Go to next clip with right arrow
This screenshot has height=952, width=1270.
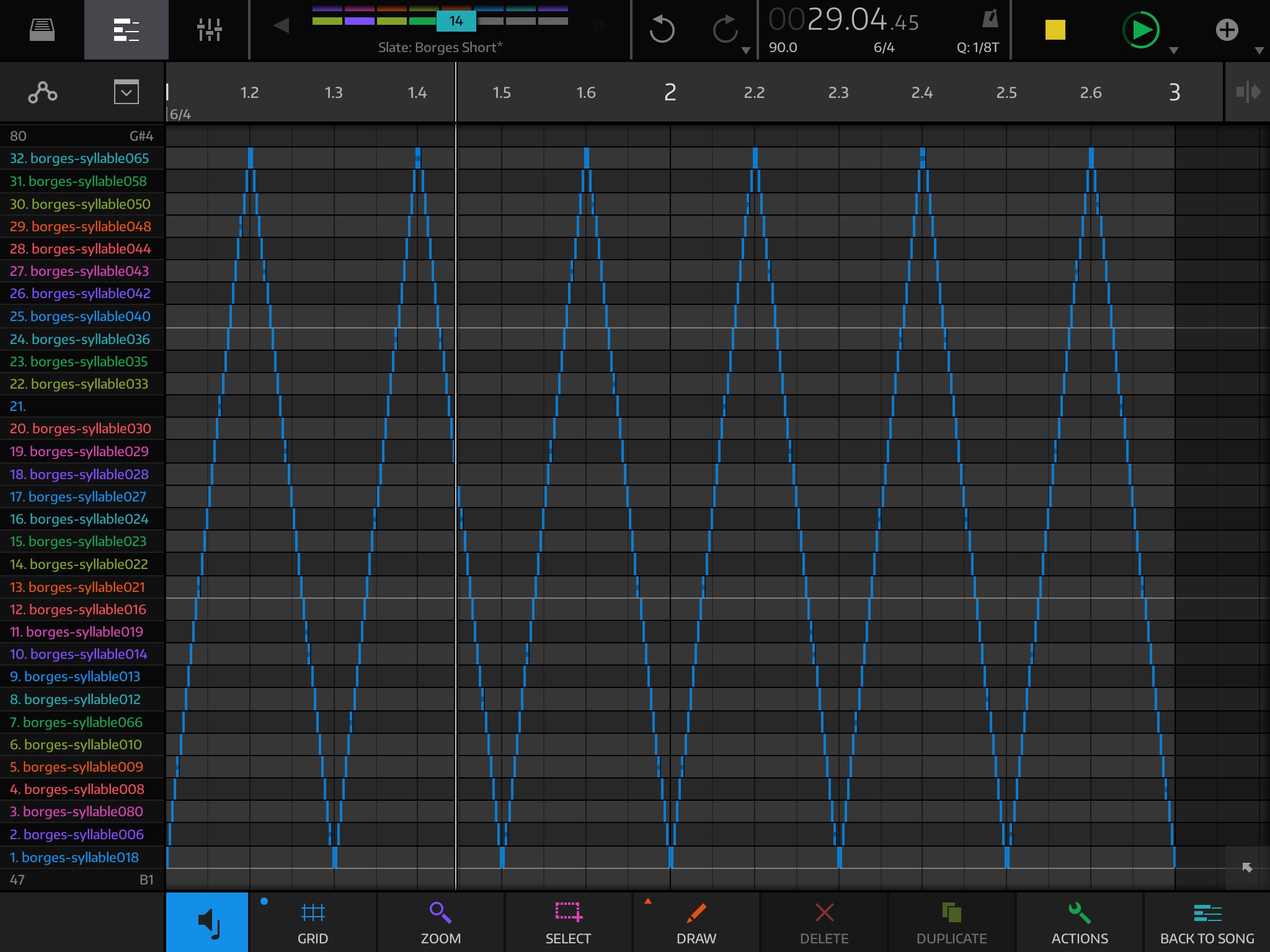tap(600, 25)
